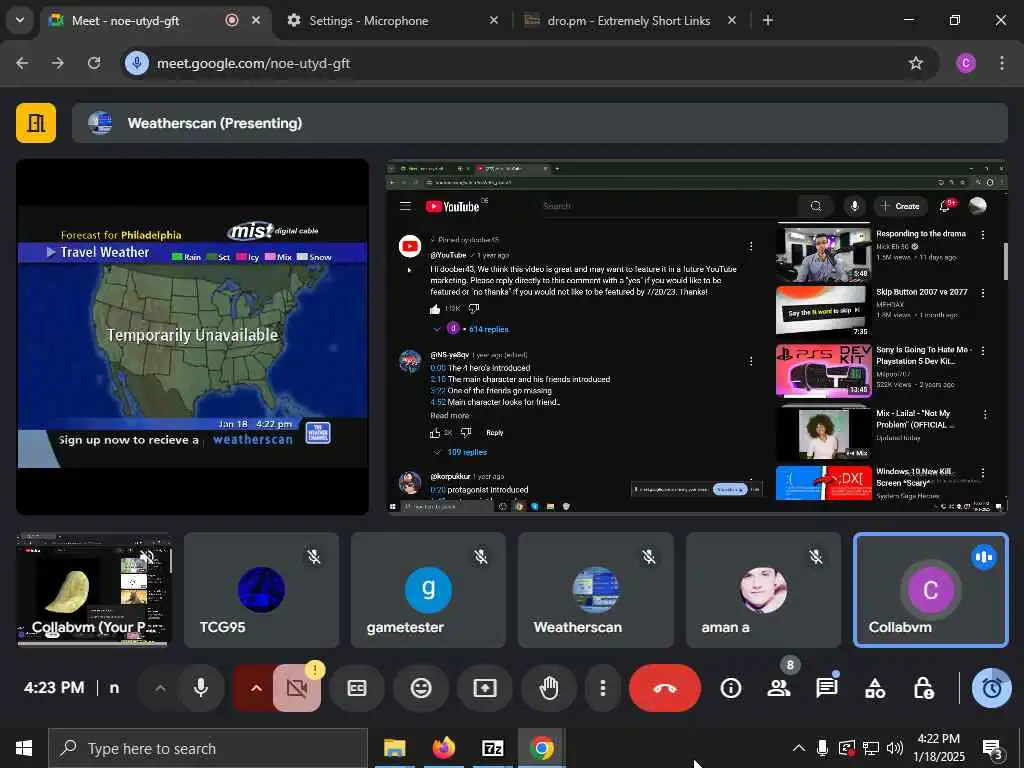Mute the microphone in Meet toolbar
This screenshot has width=1024, height=768.
200,688
